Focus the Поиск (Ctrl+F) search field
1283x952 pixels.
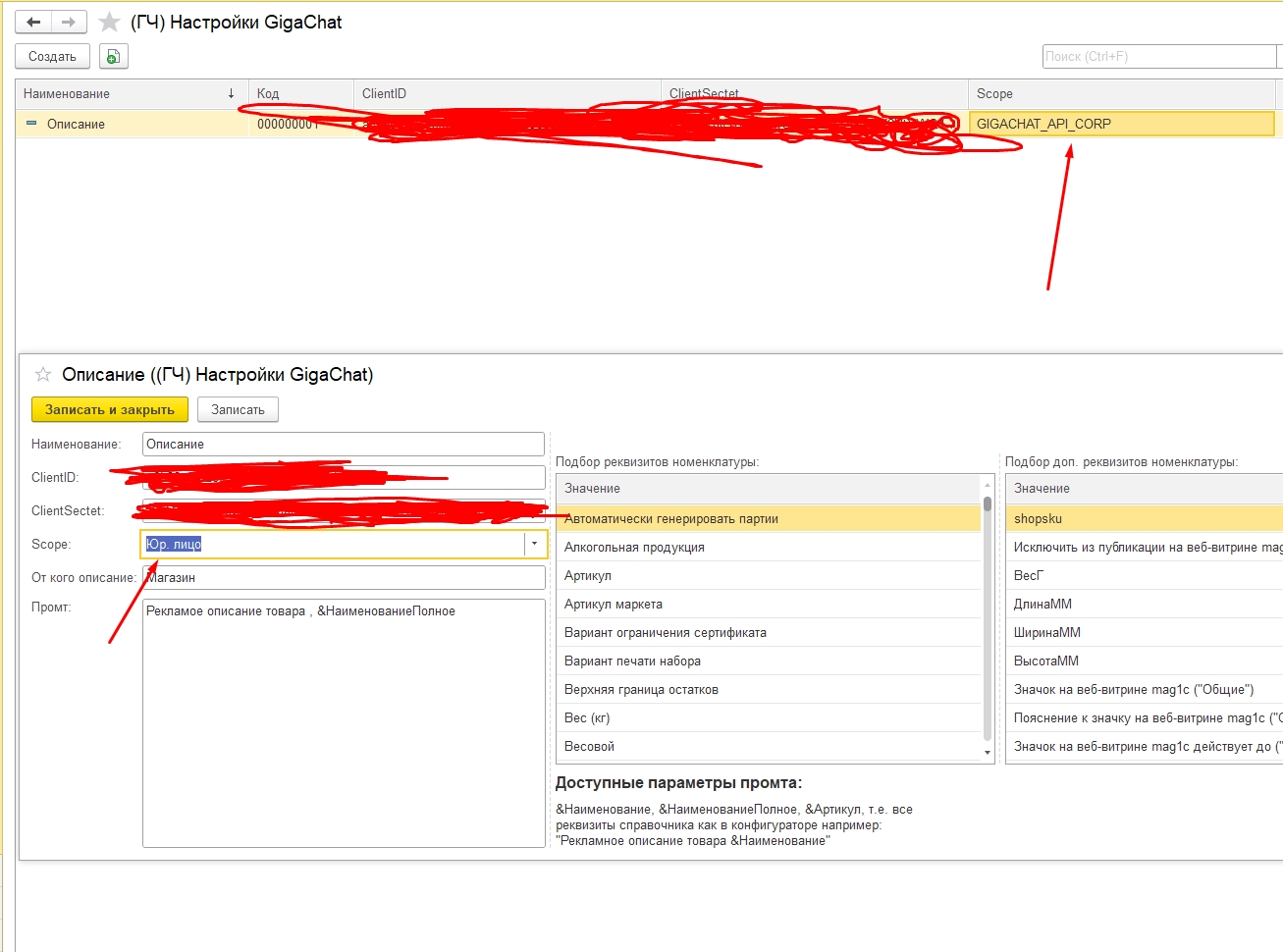[1158, 56]
